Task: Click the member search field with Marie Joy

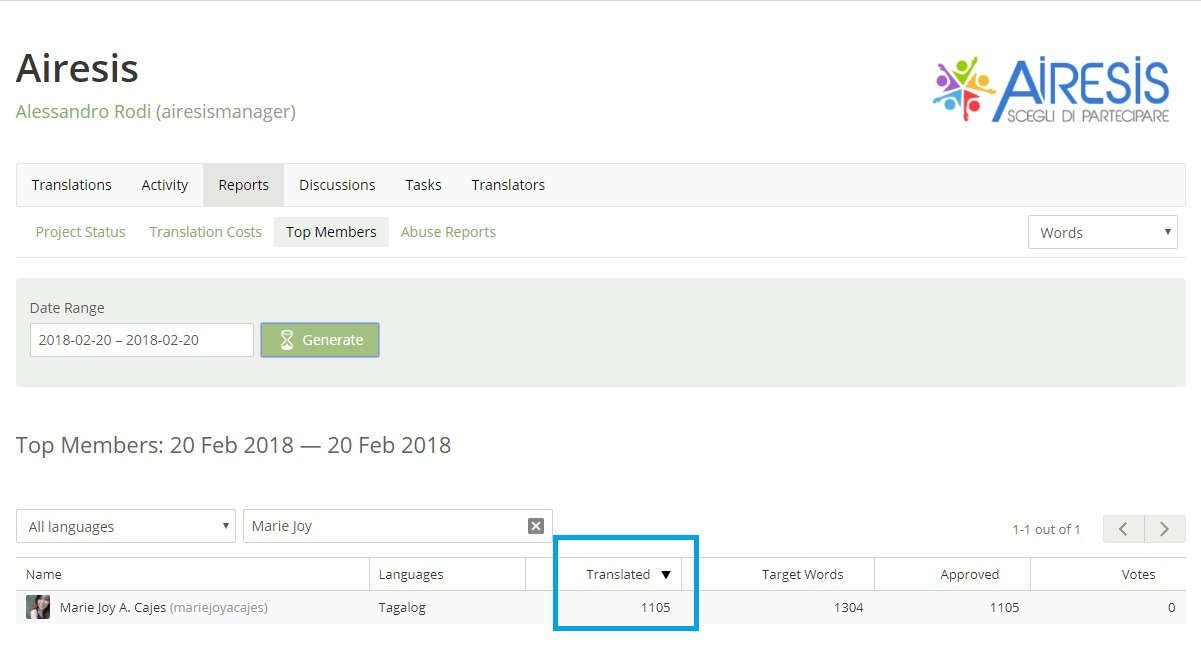Action: 398,526
